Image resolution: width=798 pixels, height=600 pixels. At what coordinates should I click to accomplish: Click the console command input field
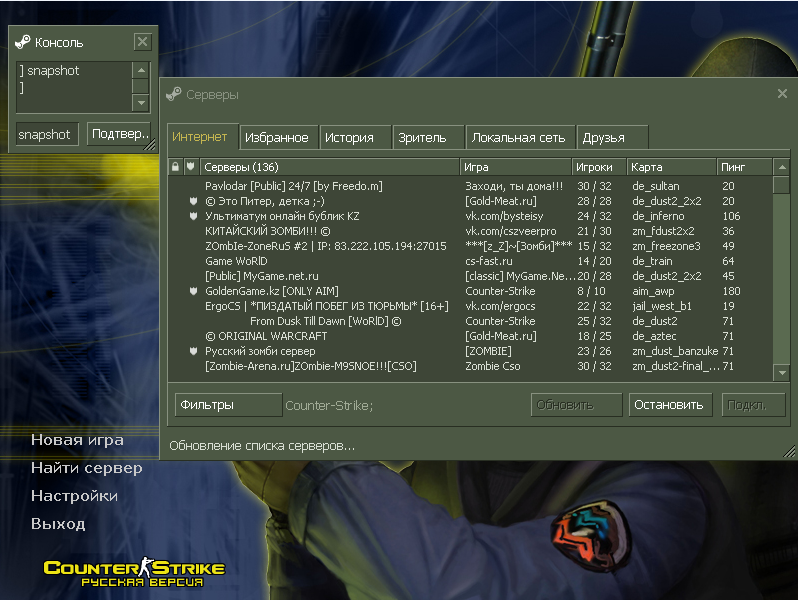click(x=47, y=134)
